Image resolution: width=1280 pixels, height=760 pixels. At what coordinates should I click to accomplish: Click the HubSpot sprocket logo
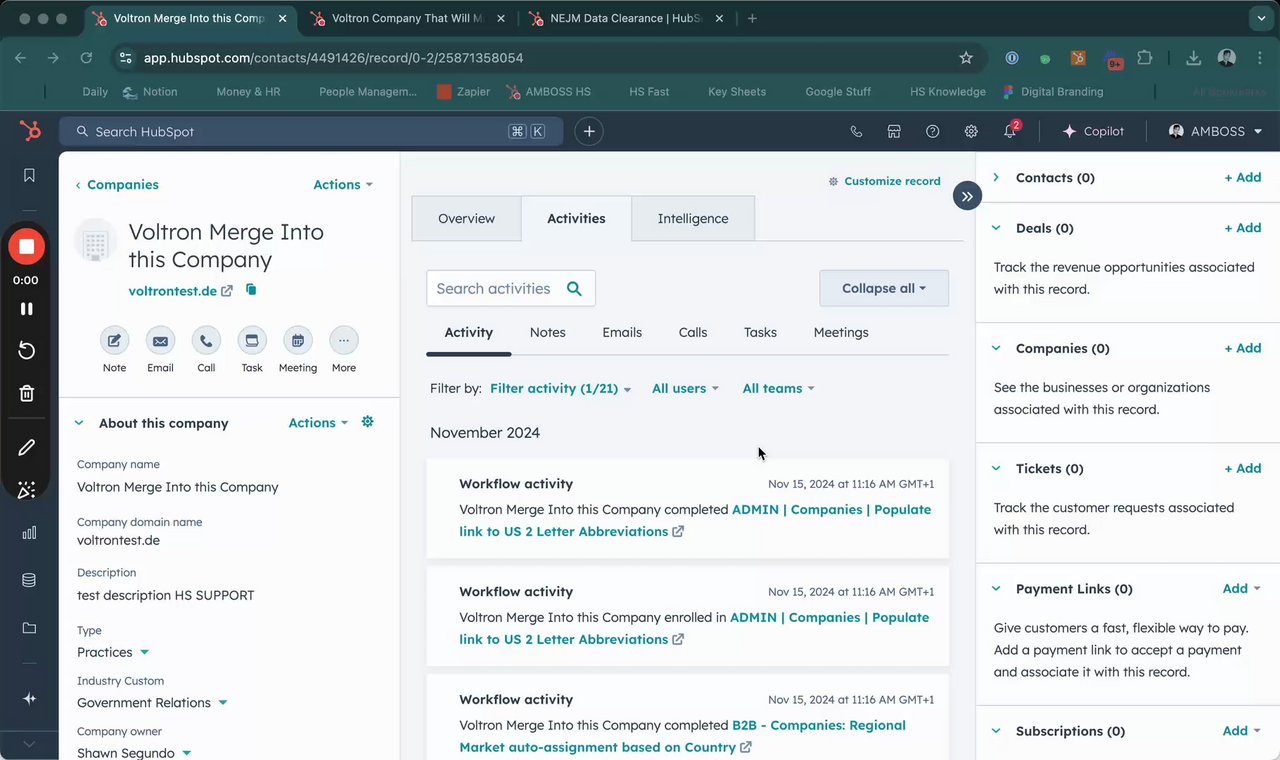click(29, 131)
